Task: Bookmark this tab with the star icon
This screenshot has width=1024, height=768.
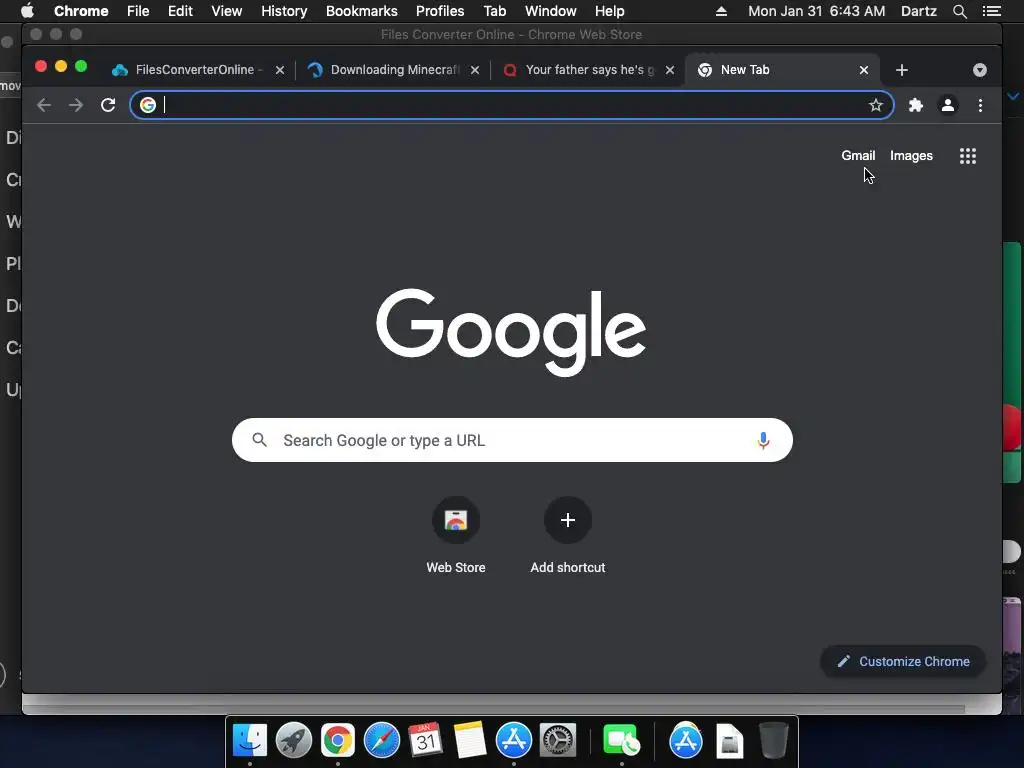Action: pos(876,105)
